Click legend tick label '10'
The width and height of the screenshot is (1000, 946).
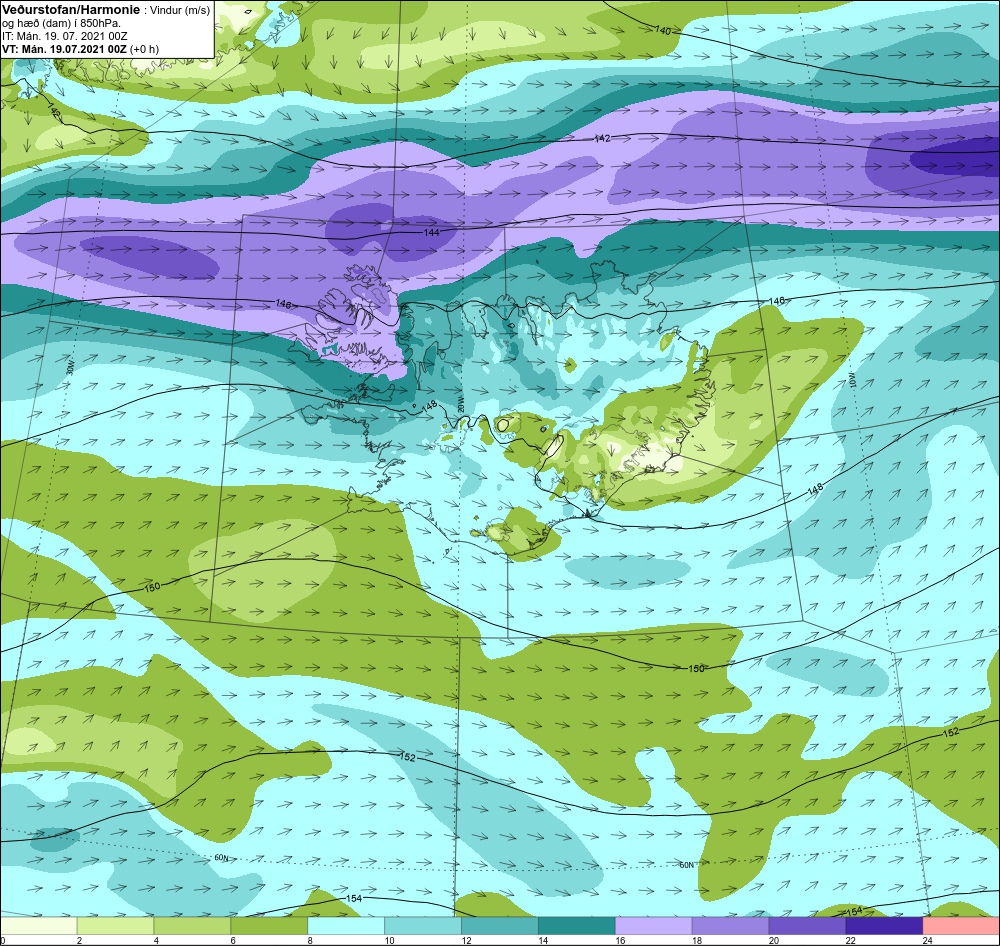(389, 940)
